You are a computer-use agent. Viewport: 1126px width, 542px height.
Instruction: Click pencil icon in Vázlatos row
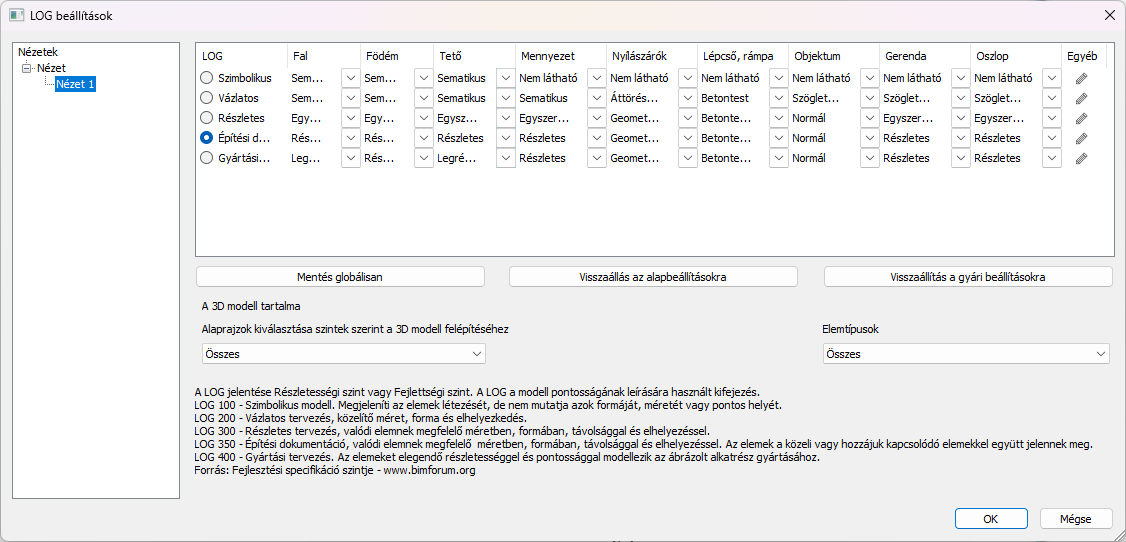(x=1081, y=98)
